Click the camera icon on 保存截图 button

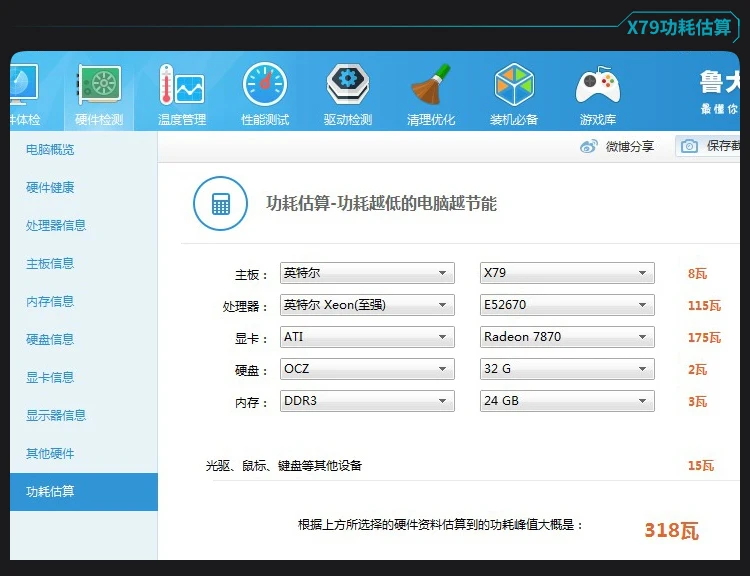[689, 146]
